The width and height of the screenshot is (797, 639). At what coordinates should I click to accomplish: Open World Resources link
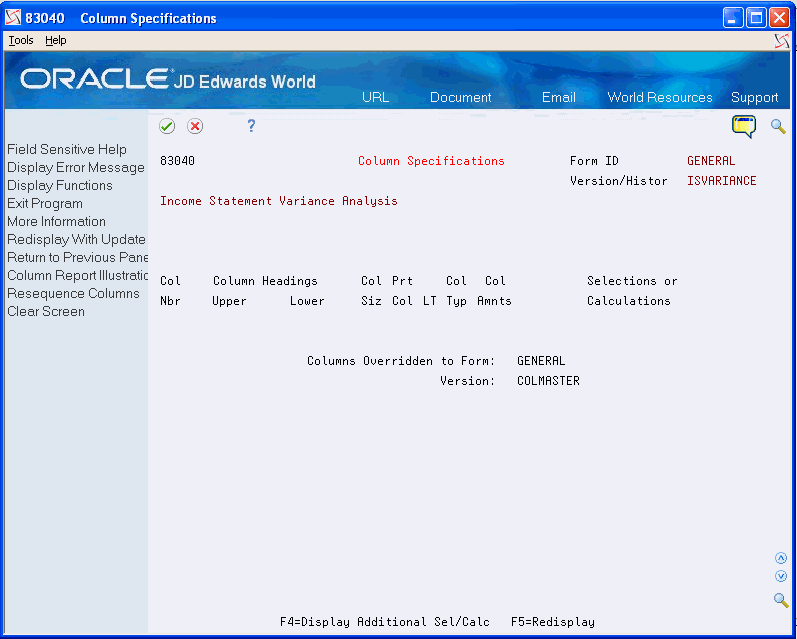pyautogui.click(x=660, y=97)
